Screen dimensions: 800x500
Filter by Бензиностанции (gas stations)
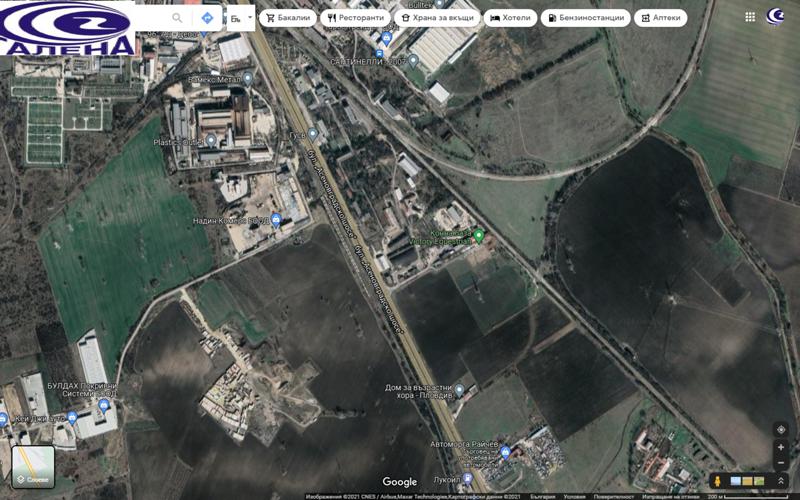586,18
